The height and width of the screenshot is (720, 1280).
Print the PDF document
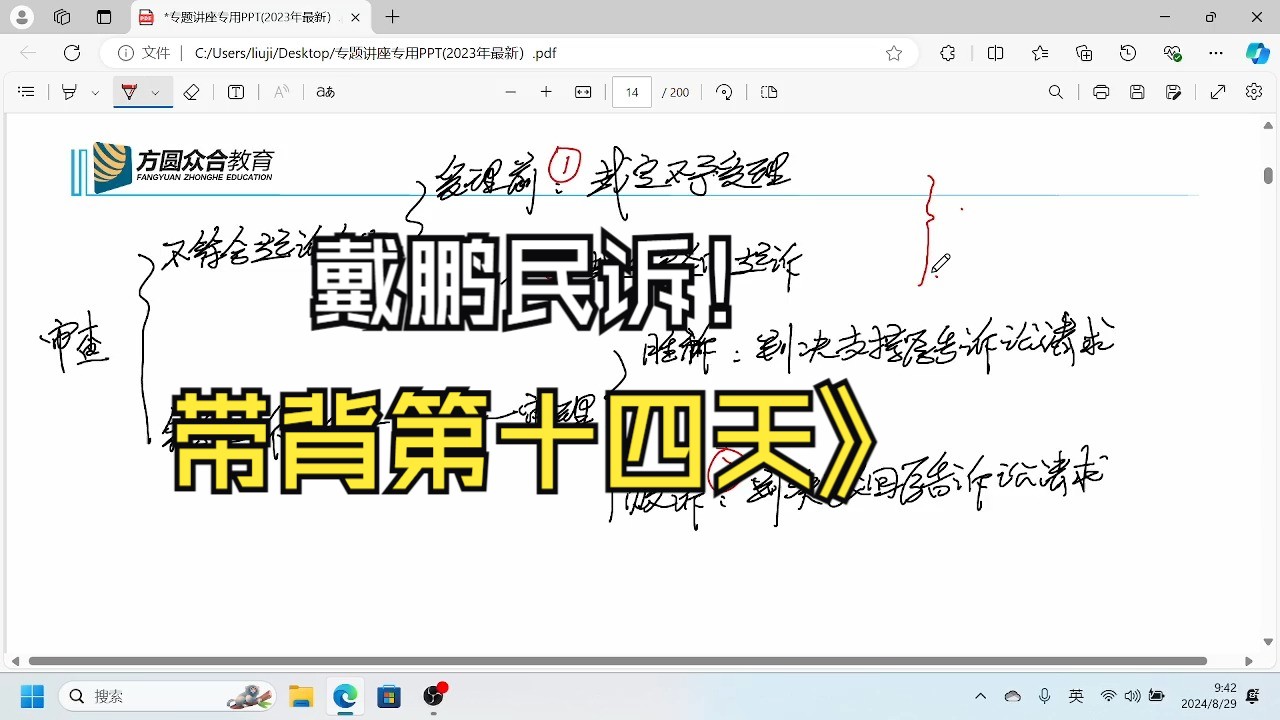(1100, 92)
